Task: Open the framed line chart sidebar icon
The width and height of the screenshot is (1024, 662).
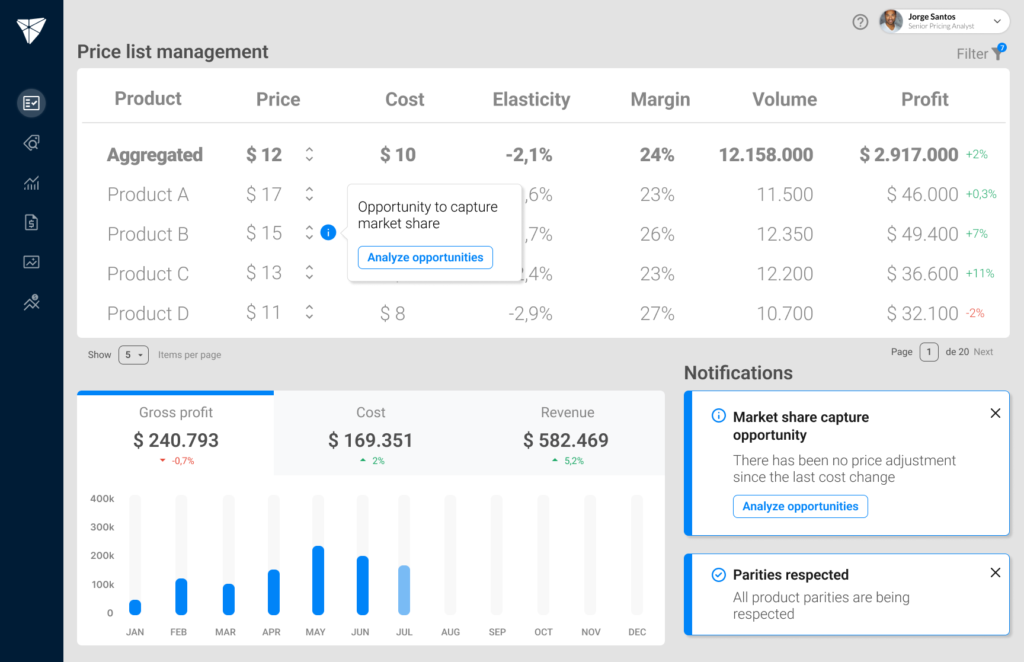Action: tap(31, 262)
